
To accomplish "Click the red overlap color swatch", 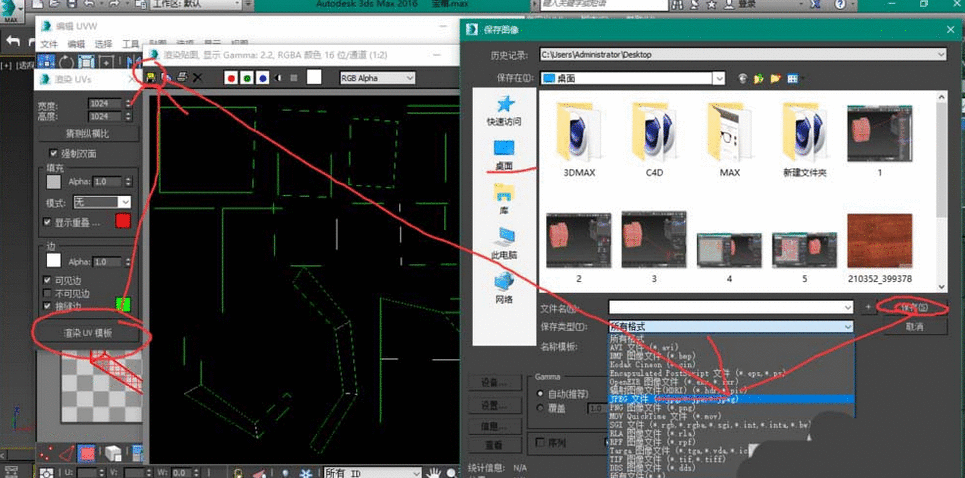I will 123,221.
